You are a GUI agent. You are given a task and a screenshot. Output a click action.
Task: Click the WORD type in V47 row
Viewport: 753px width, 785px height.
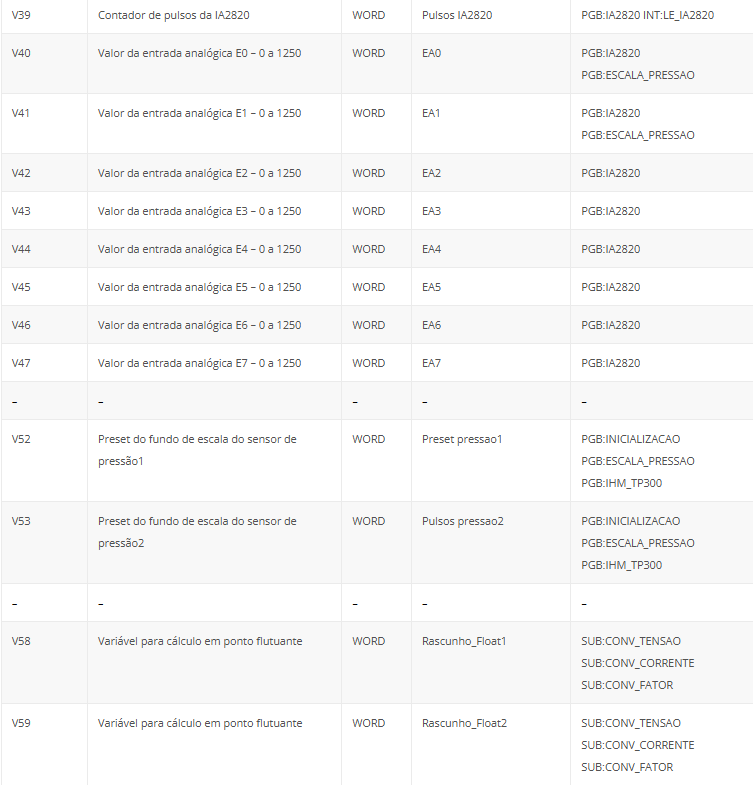coord(368,363)
